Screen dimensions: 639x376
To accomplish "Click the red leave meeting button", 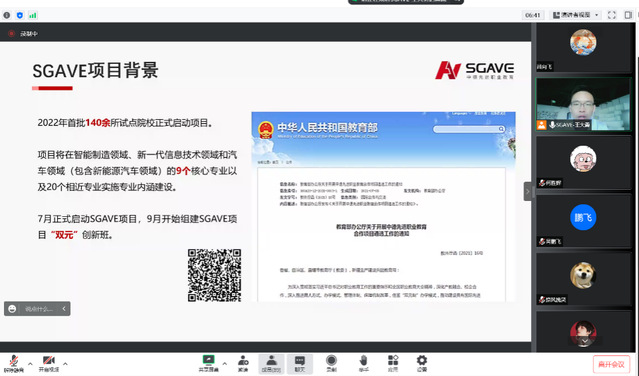I will point(611,364).
